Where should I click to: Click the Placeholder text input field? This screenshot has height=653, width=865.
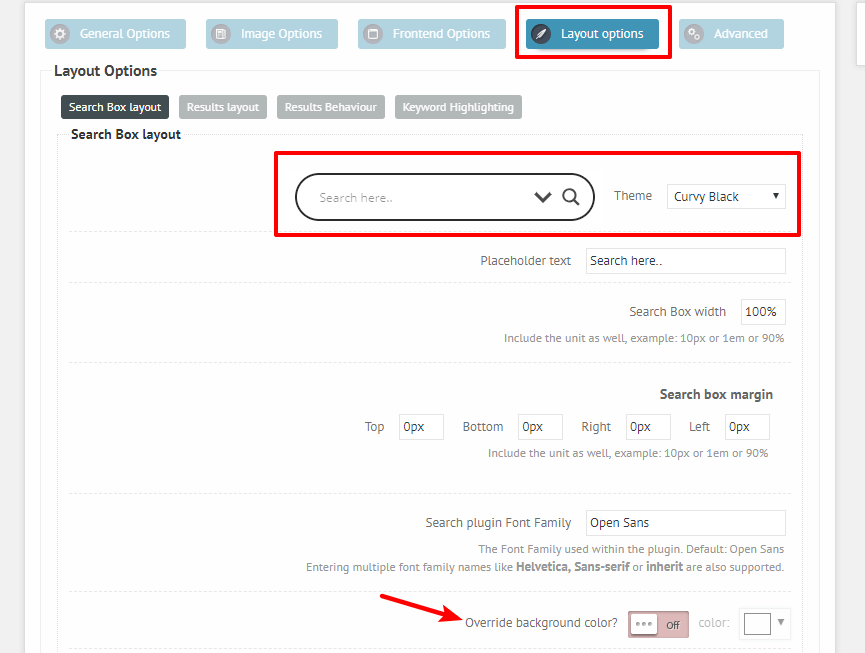tap(685, 260)
